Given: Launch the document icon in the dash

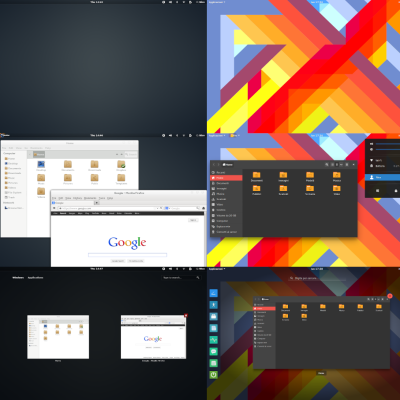Looking at the screenshot, I should (213, 328).
